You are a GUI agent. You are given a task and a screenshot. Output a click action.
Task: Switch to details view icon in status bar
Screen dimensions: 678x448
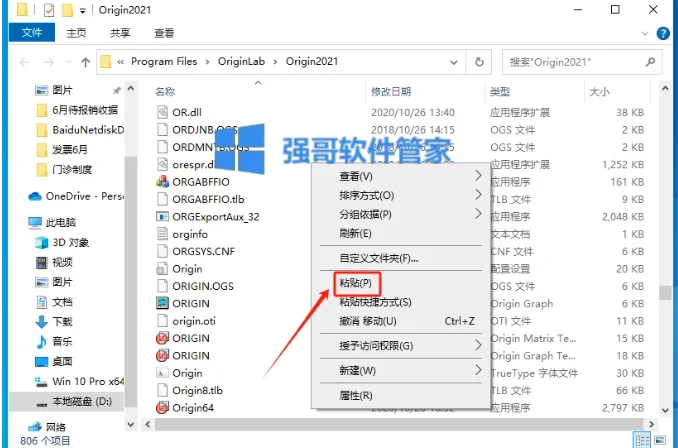(643, 440)
